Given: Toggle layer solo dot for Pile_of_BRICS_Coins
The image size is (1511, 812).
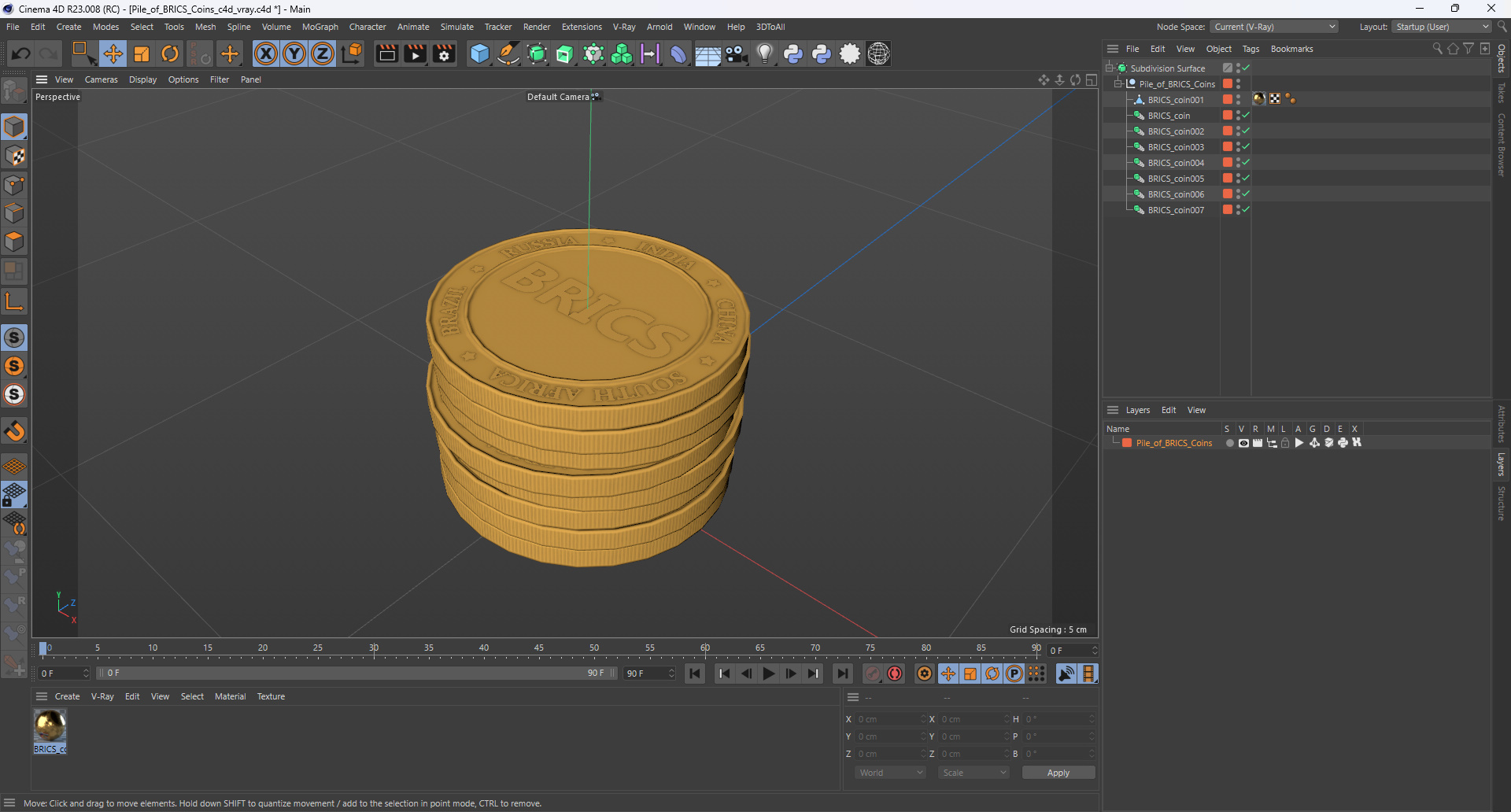Looking at the screenshot, I should (1229, 443).
